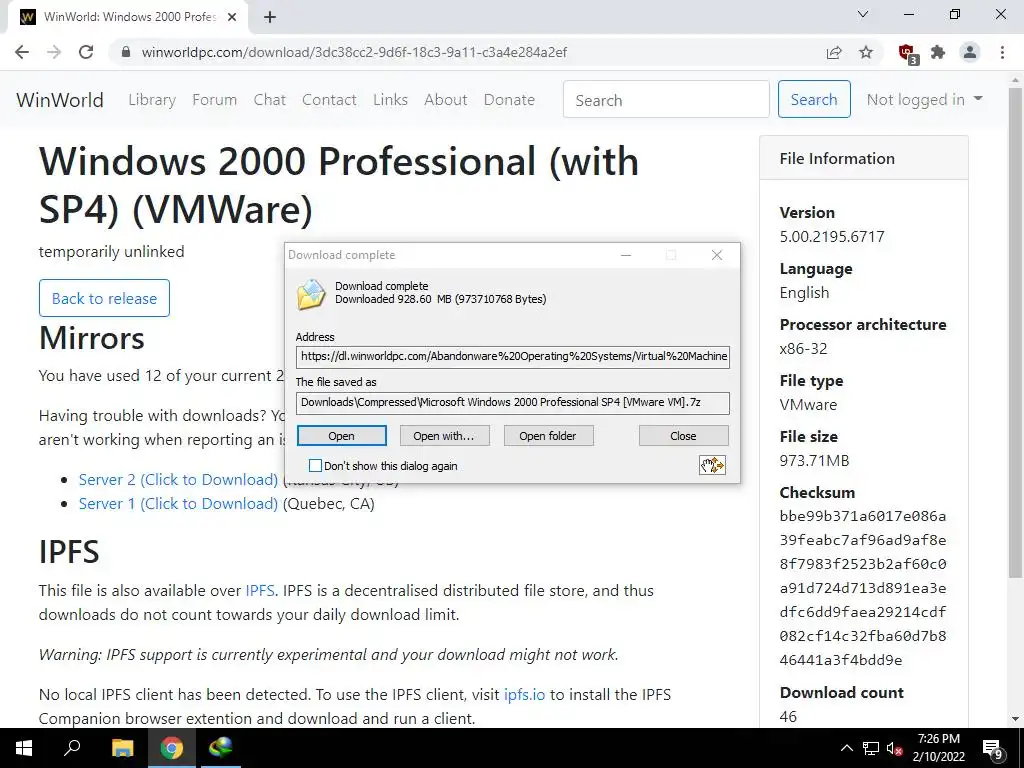Image resolution: width=1024 pixels, height=768 pixels.
Task: Click the browser forward arrow
Action: (x=54, y=52)
